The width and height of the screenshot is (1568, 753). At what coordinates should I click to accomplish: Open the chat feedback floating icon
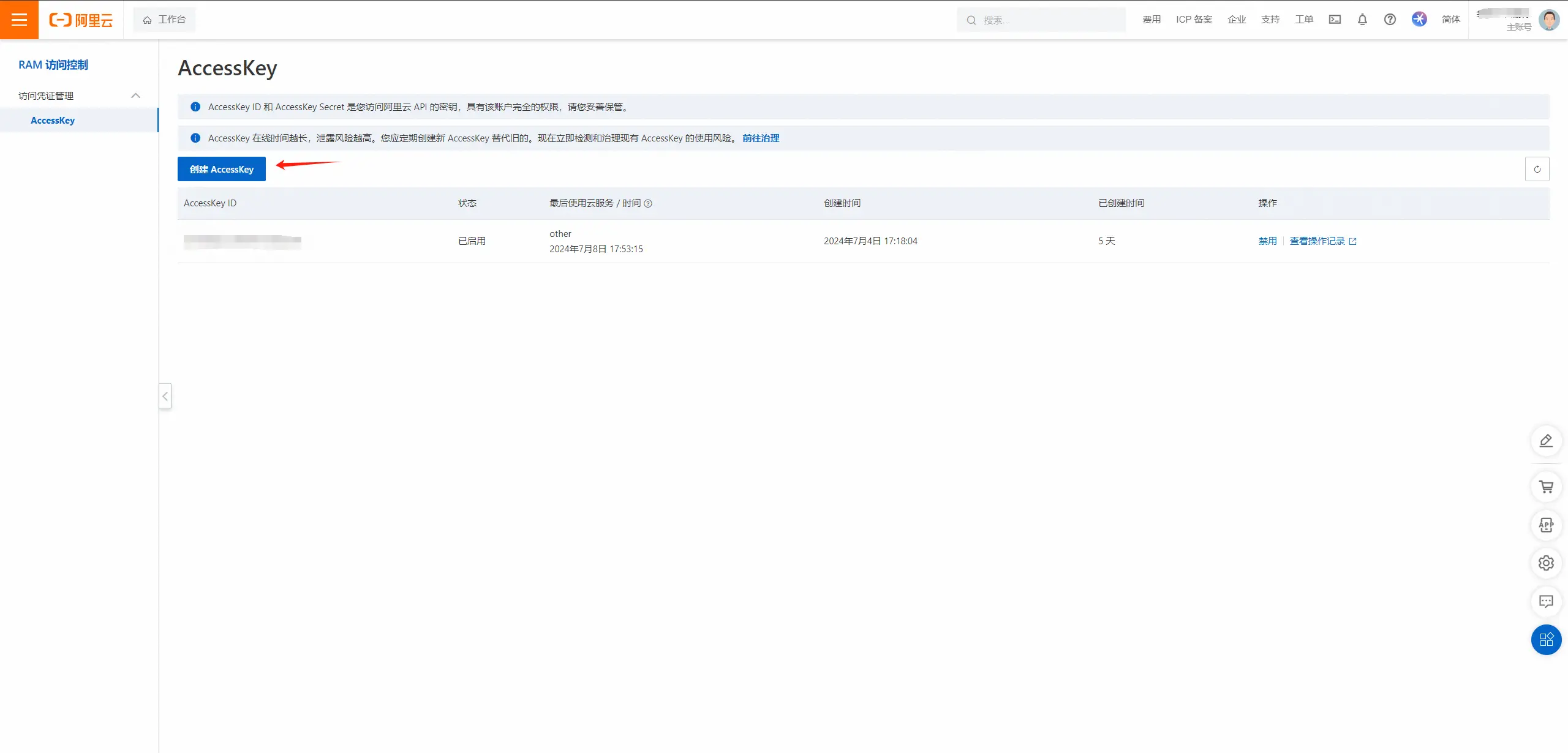(1546, 602)
